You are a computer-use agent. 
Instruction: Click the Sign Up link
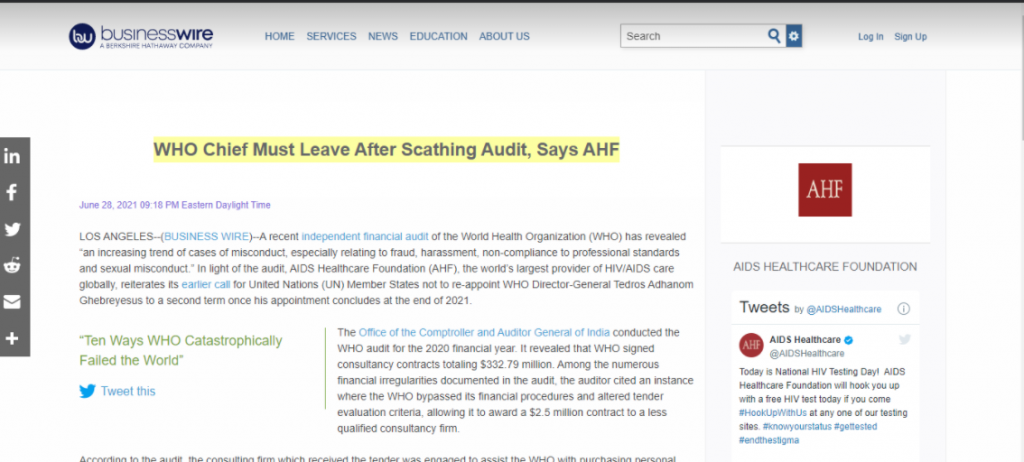point(910,37)
